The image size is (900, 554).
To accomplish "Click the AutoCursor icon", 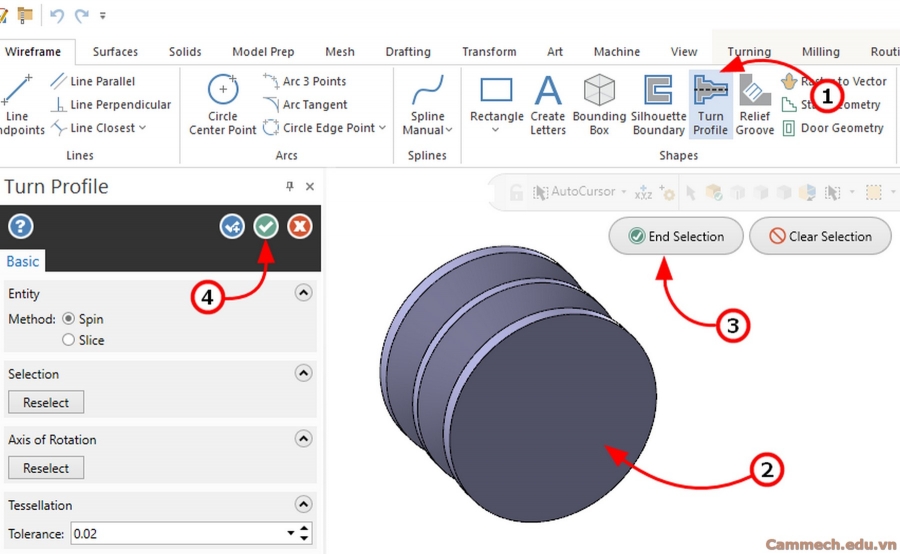I will pyautogui.click(x=540, y=192).
